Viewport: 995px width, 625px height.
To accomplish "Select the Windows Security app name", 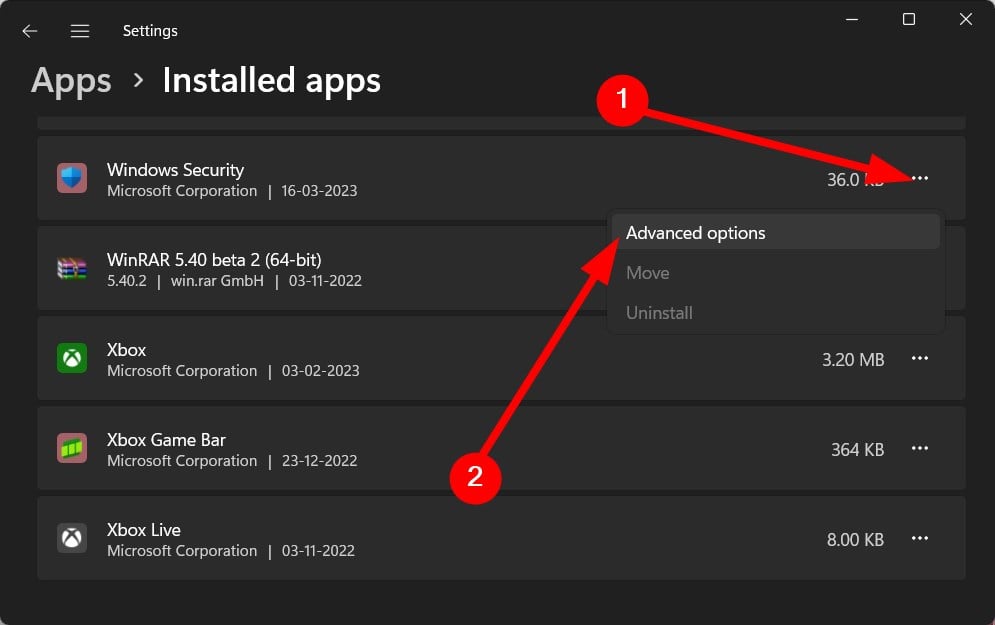I will [175, 170].
